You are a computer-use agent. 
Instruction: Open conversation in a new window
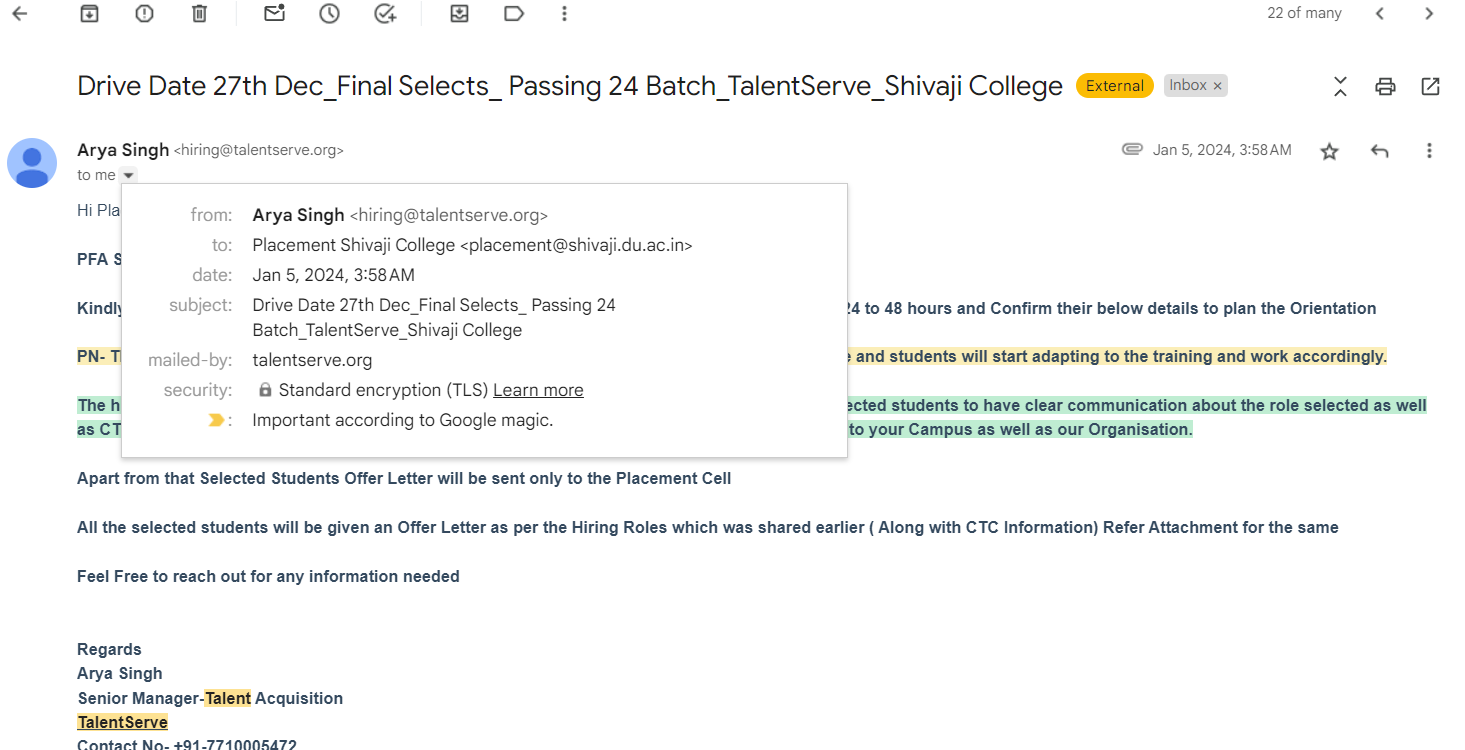(1431, 86)
